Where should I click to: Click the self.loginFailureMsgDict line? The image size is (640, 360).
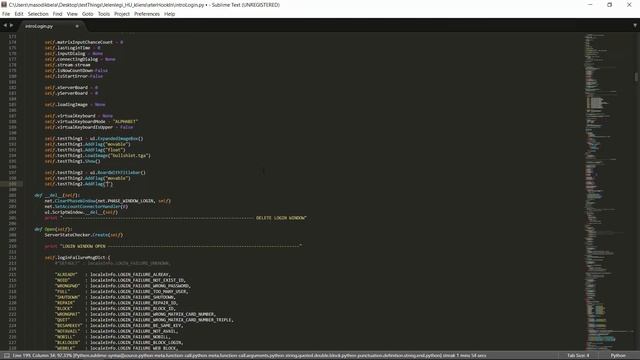click(x=78, y=258)
